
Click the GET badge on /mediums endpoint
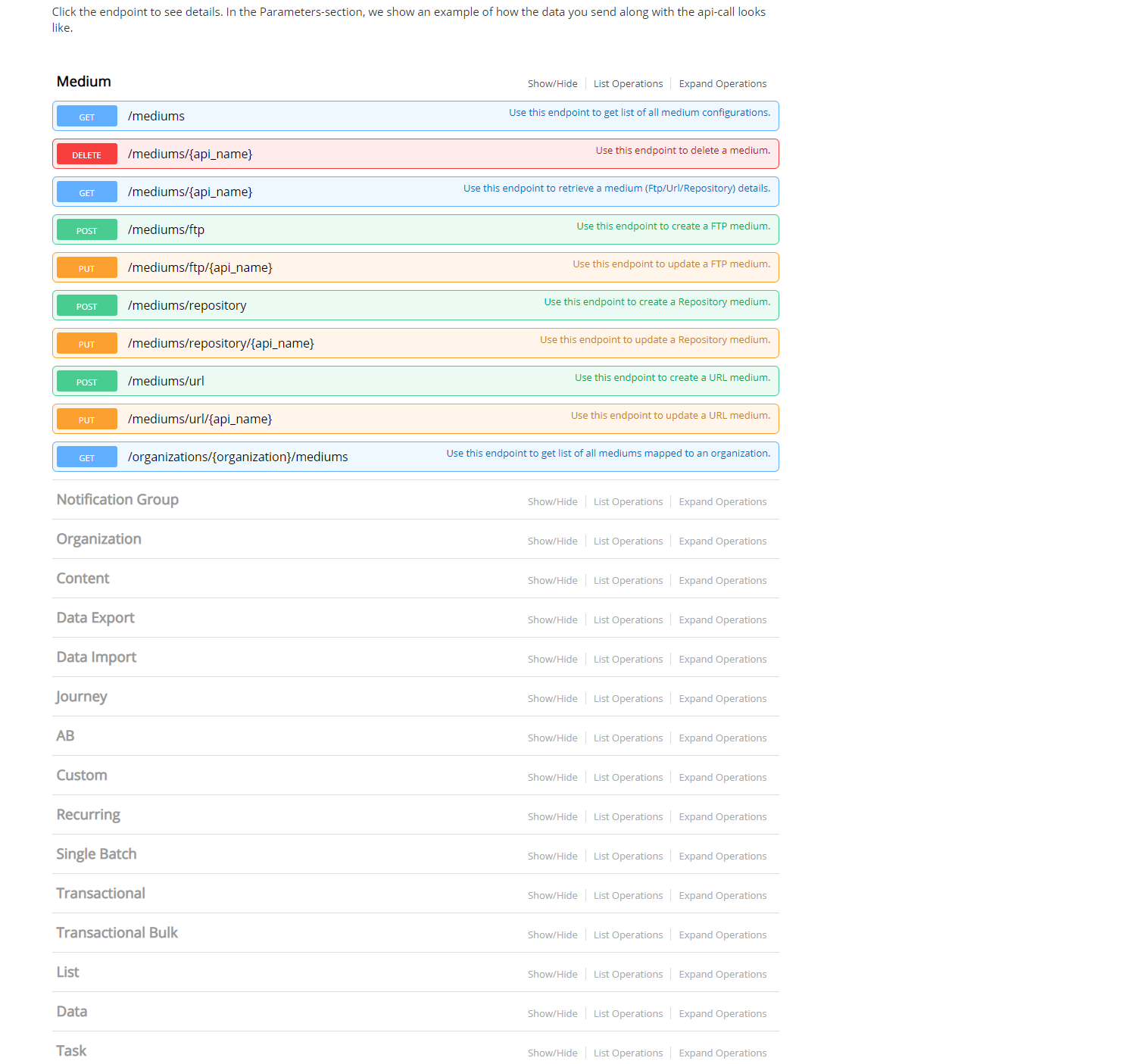(x=86, y=116)
